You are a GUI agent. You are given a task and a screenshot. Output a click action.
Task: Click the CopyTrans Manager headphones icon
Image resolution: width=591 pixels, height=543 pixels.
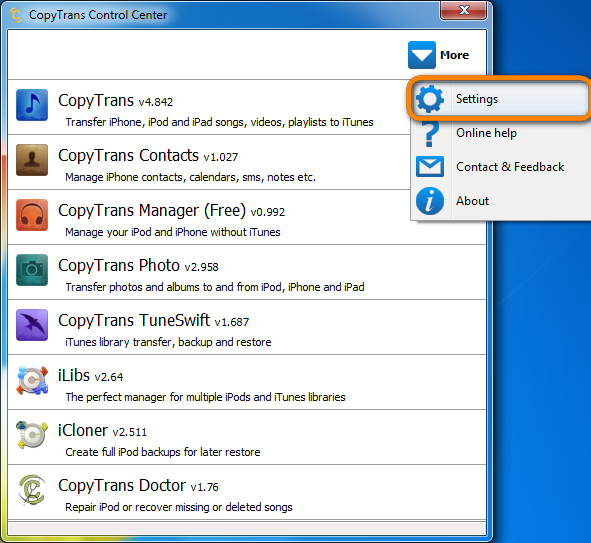32,215
